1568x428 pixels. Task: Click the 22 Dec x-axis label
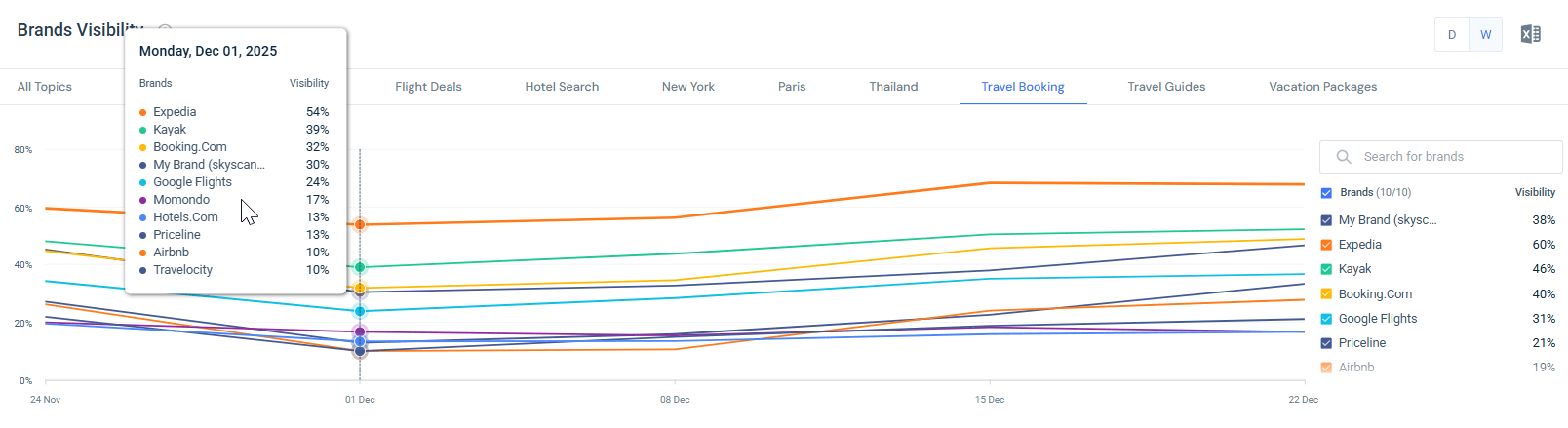pos(1304,400)
